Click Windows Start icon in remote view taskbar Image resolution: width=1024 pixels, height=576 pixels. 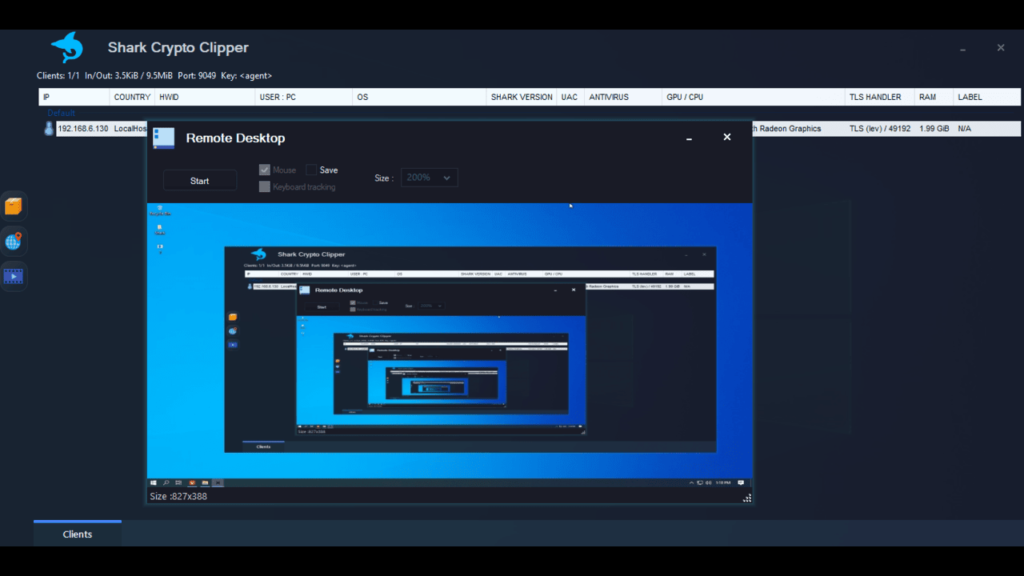[153, 483]
